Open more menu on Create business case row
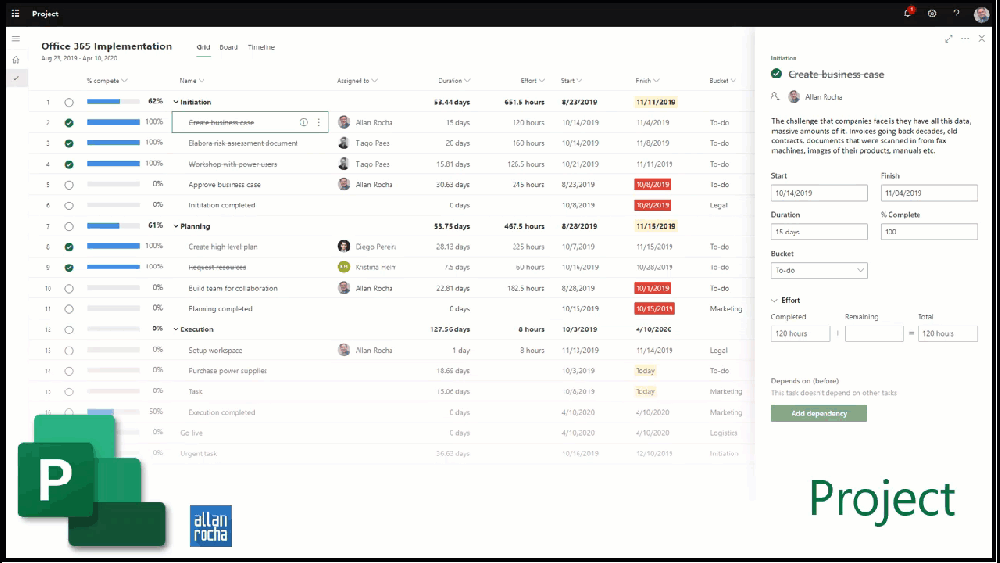The width and height of the screenshot is (1000, 563). coord(319,122)
